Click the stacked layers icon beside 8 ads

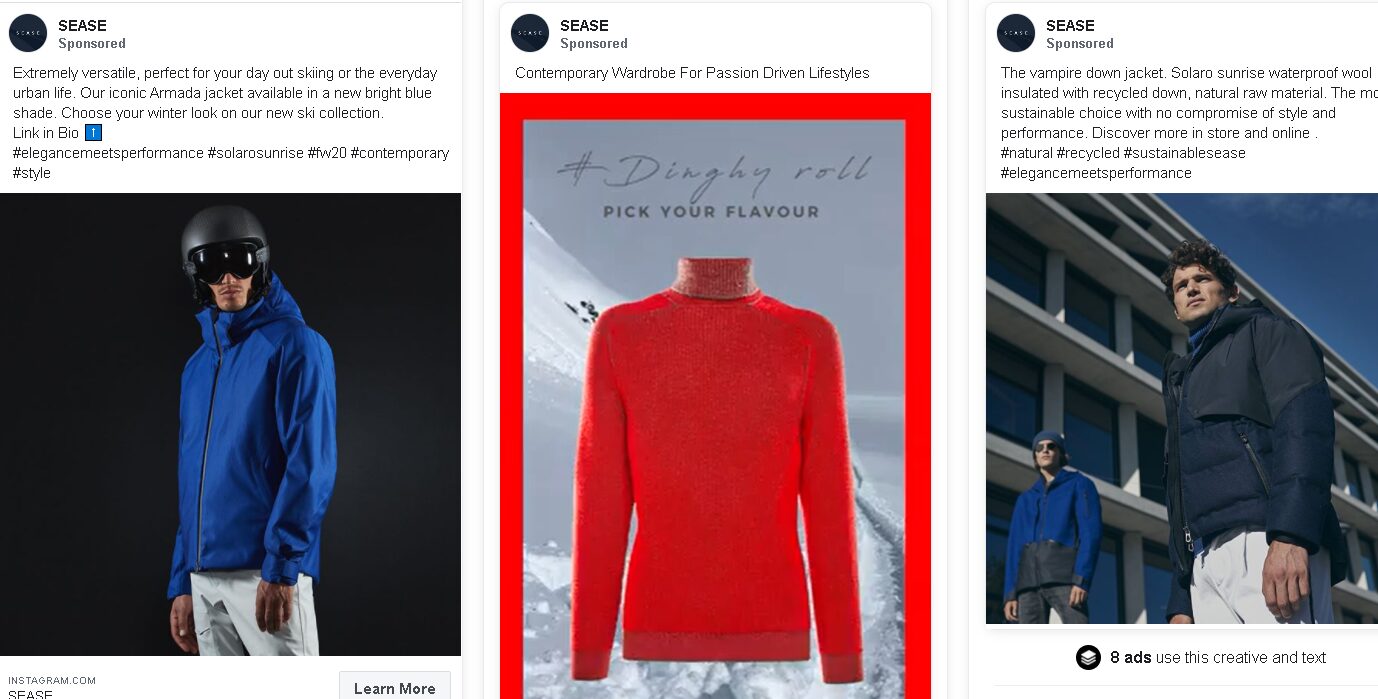[1088, 657]
